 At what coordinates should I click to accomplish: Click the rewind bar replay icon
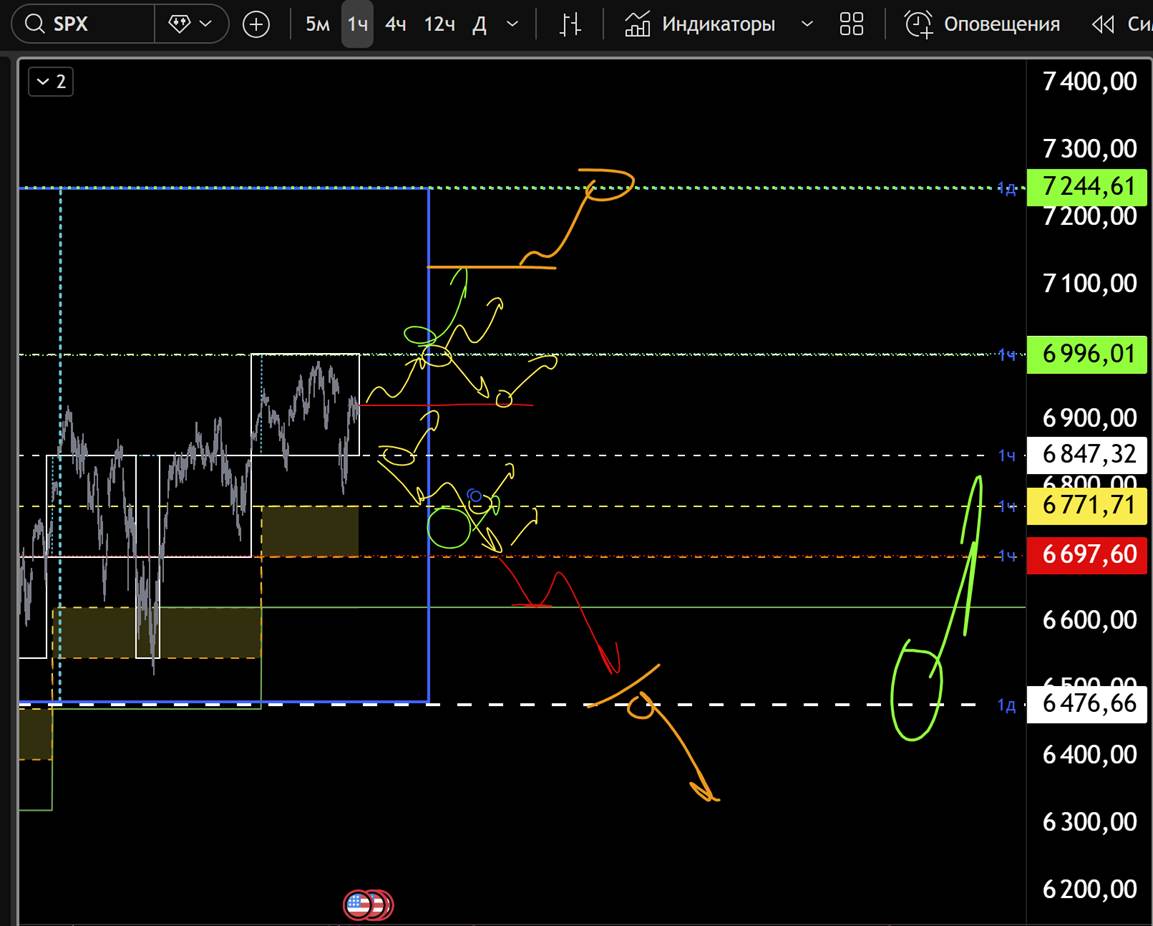(x=1103, y=24)
